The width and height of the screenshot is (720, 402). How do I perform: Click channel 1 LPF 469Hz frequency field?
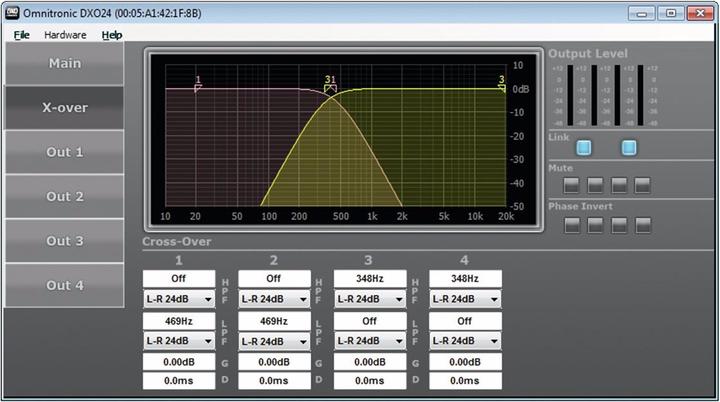179,321
